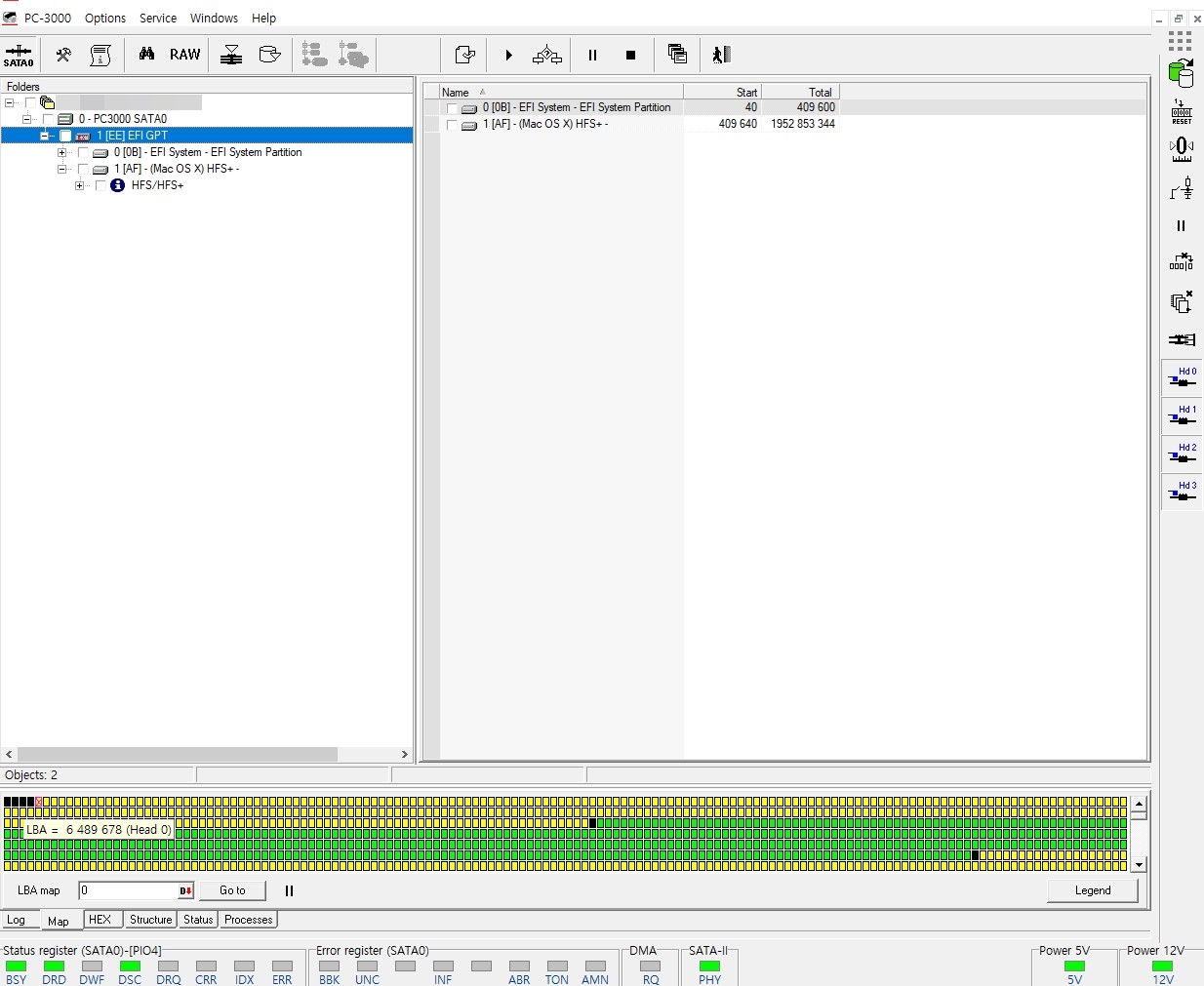
Task: Check the box for HFS/HFS+ node
Action: coord(100,185)
